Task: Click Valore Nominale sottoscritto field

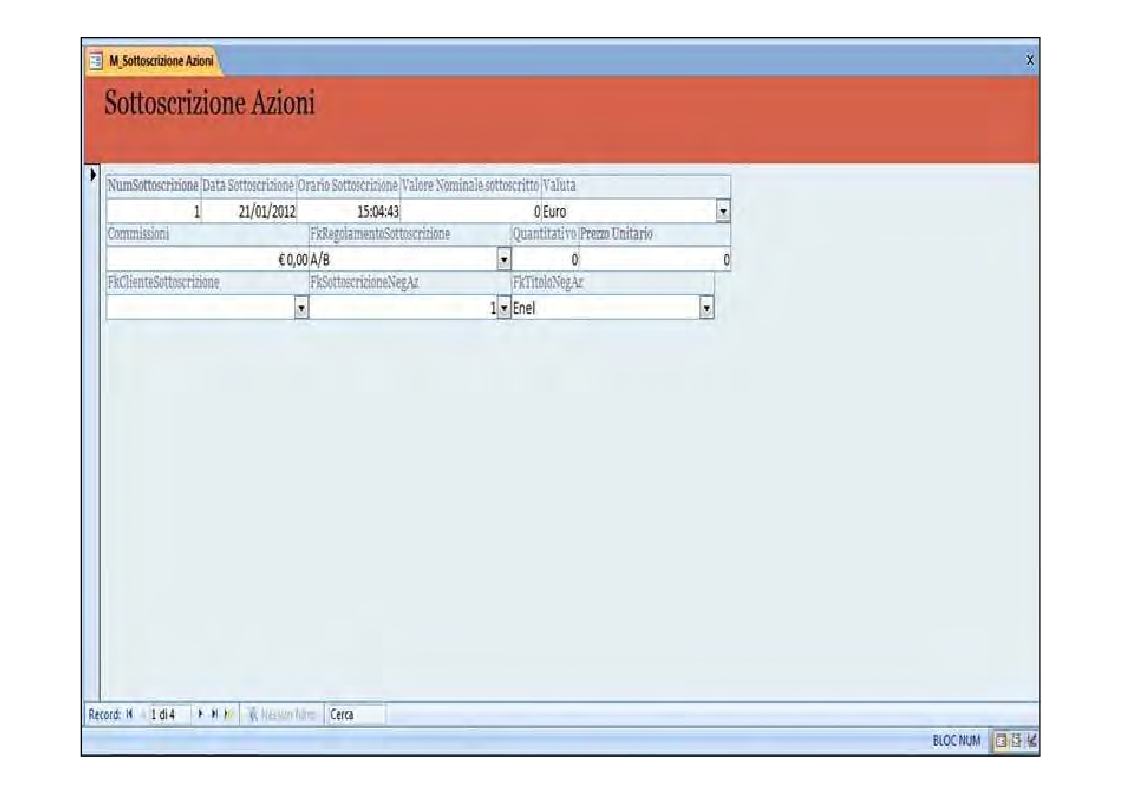Action: [471, 211]
